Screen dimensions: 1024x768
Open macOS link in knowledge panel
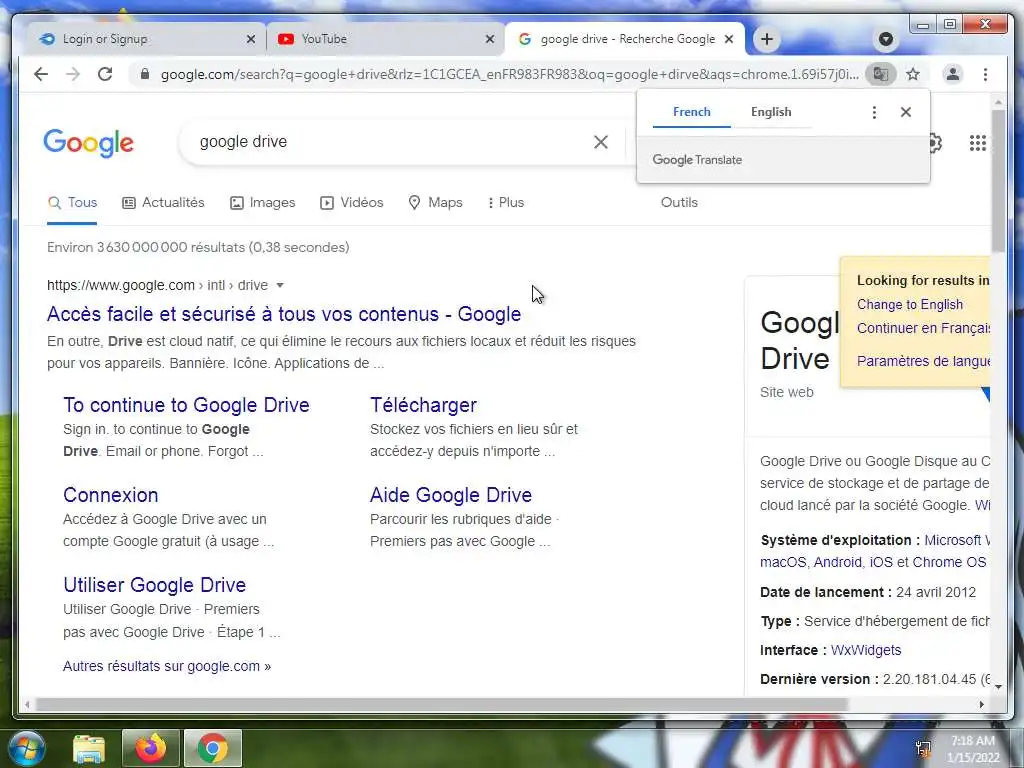click(x=783, y=562)
